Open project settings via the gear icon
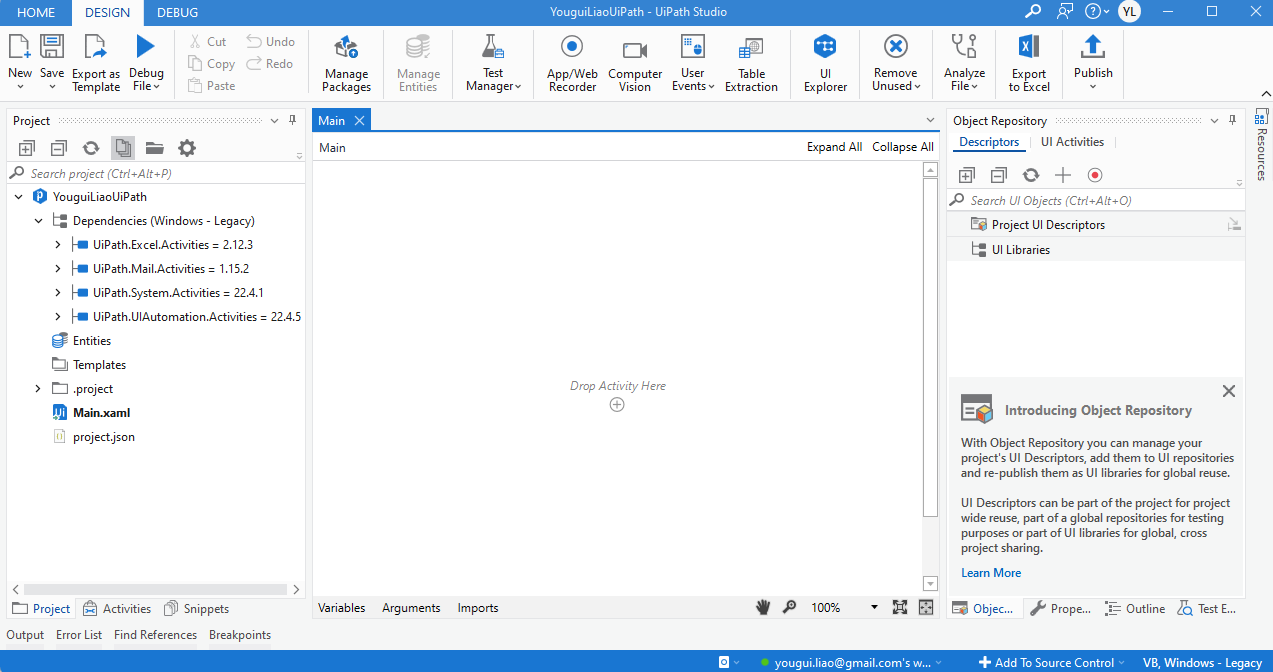Image resolution: width=1273 pixels, height=672 pixels. [x=186, y=147]
